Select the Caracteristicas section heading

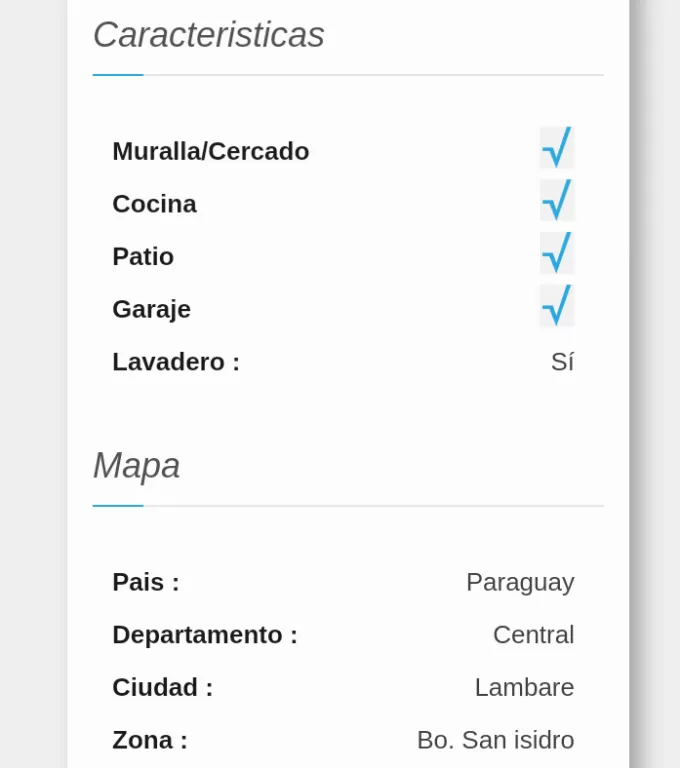click(209, 35)
